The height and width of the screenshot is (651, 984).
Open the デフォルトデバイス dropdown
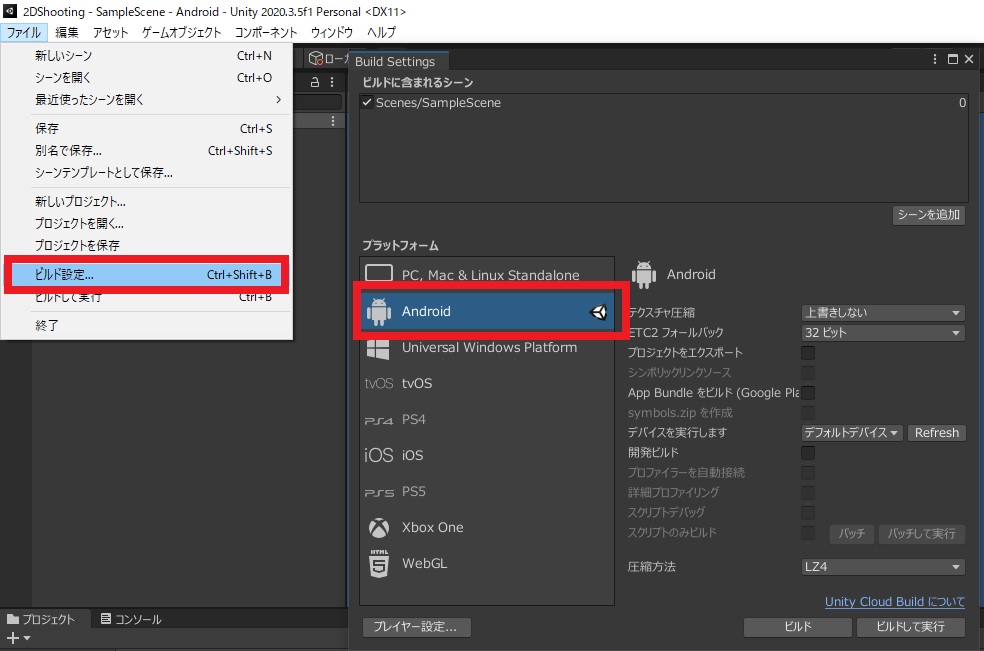coord(852,433)
